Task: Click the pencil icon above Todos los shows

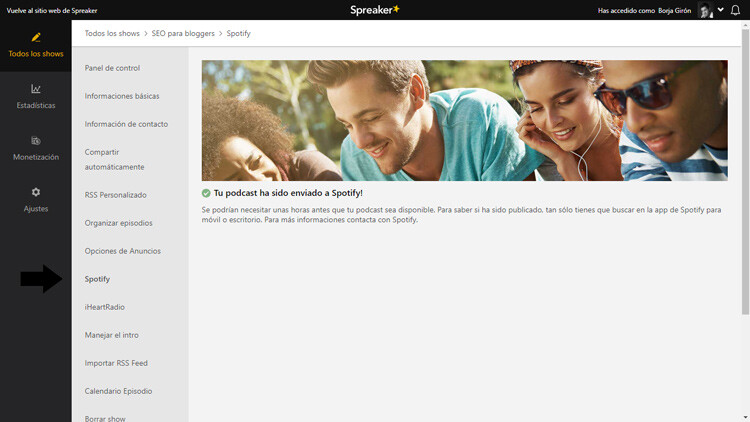Action: (x=36, y=37)
